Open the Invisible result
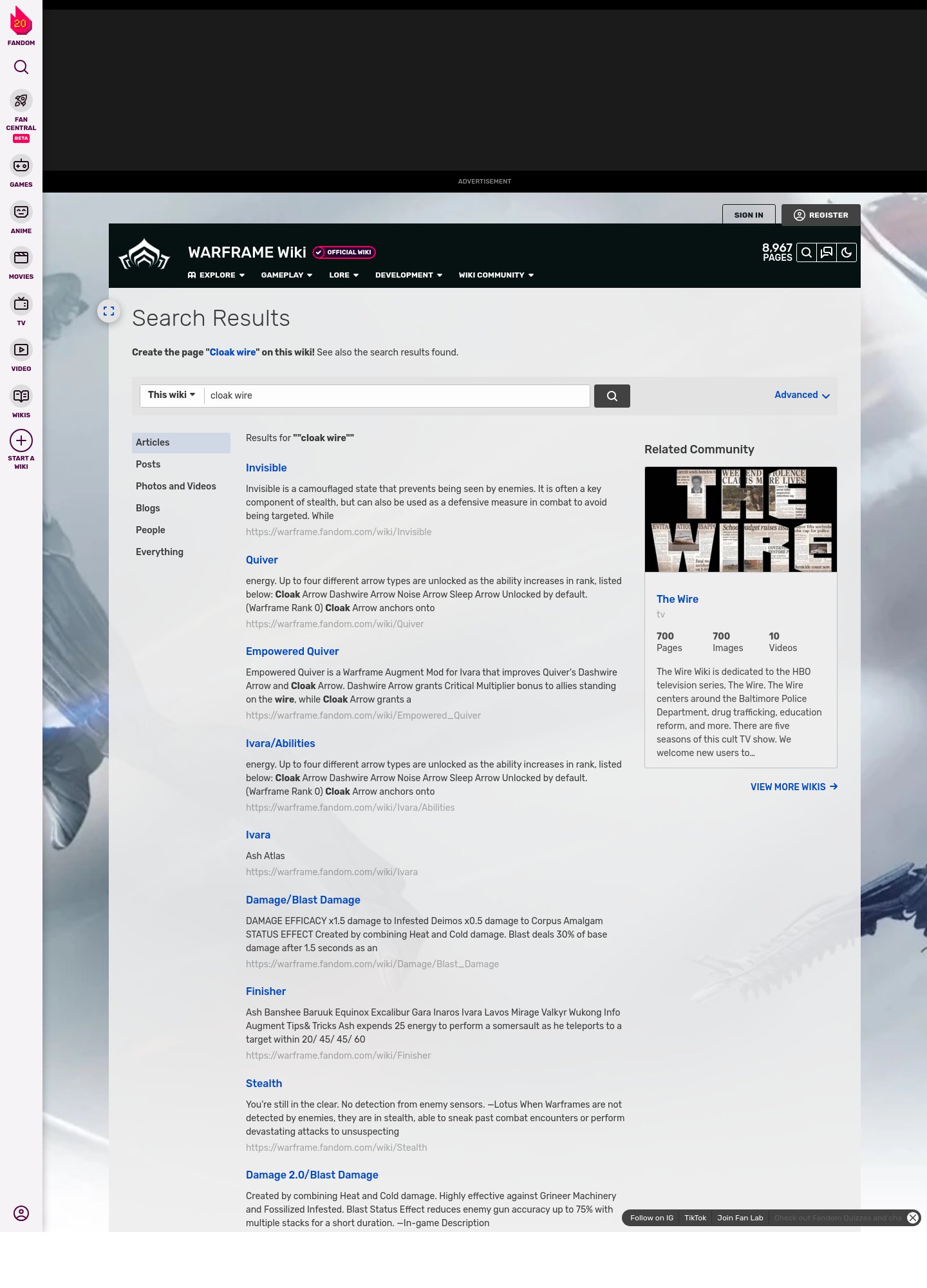 tap(266, 468)
